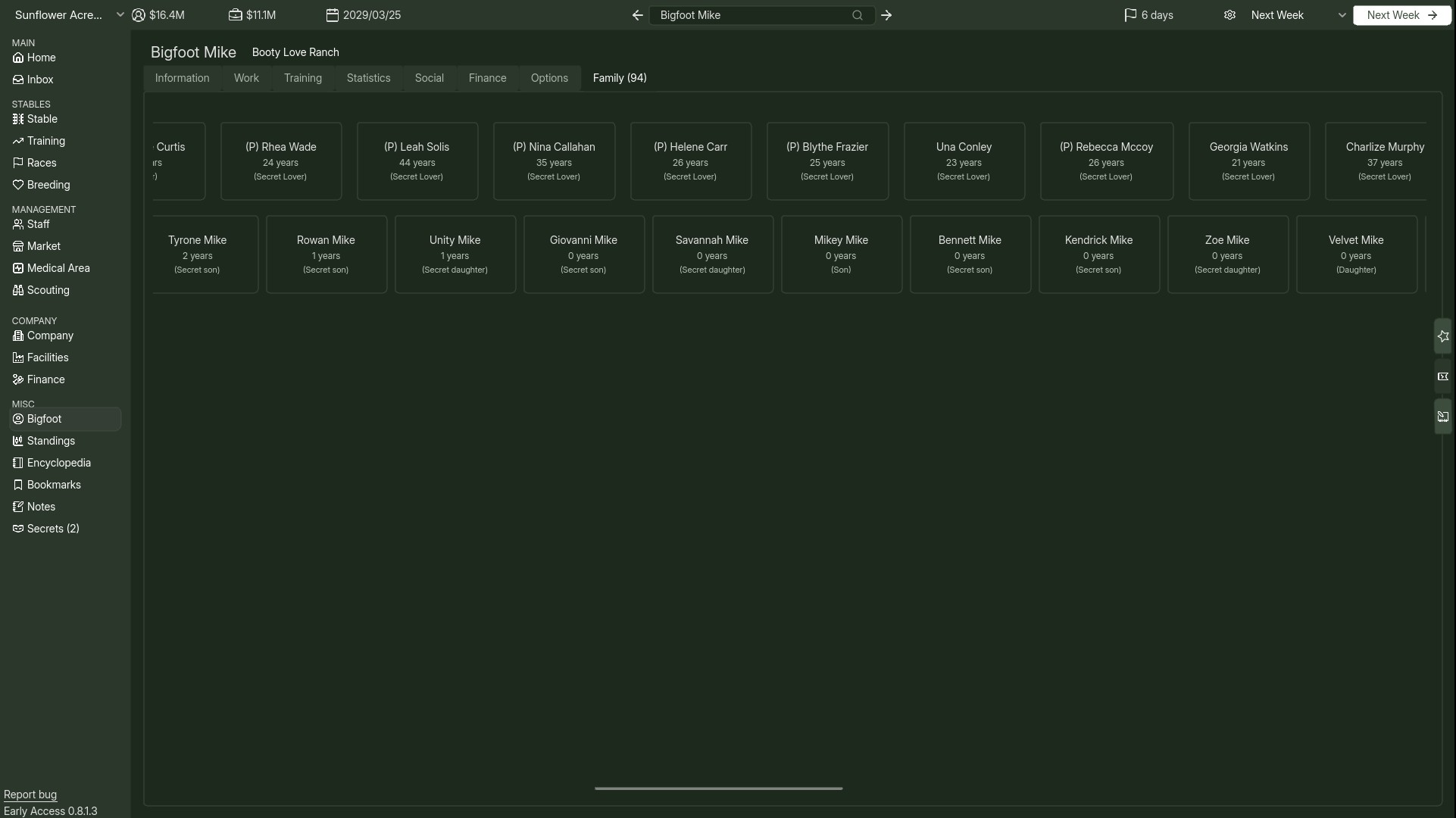This screenshot has width=1456, height=818.
Task: Go forward with the right arrow icon
Action: tap(886, 15)
